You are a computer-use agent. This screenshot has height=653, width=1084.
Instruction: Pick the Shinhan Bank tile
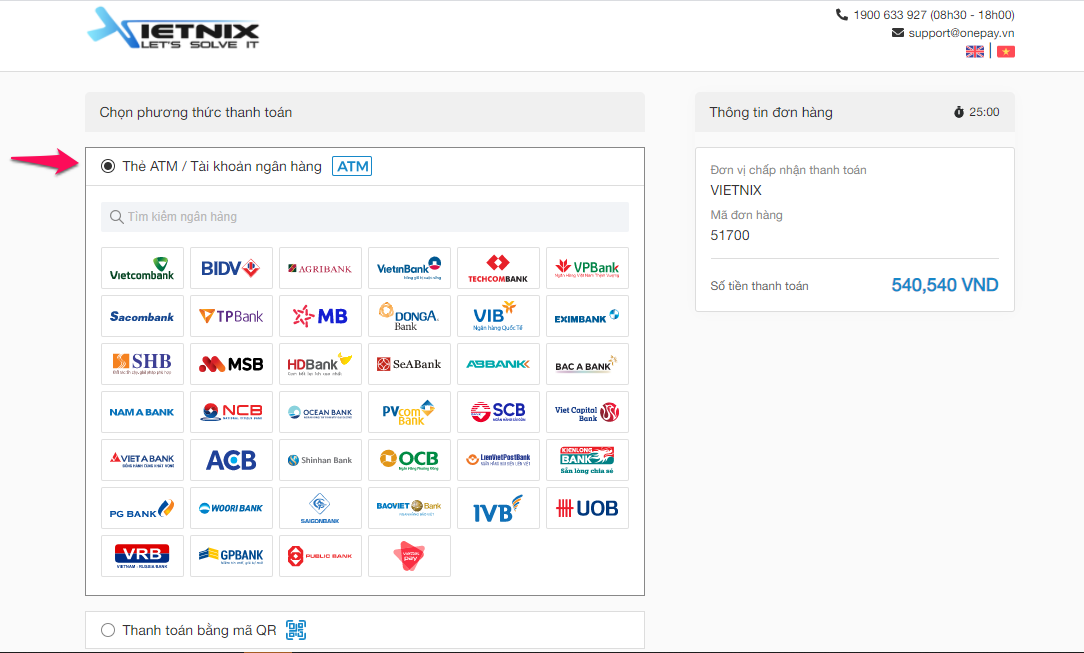point(321,460)
